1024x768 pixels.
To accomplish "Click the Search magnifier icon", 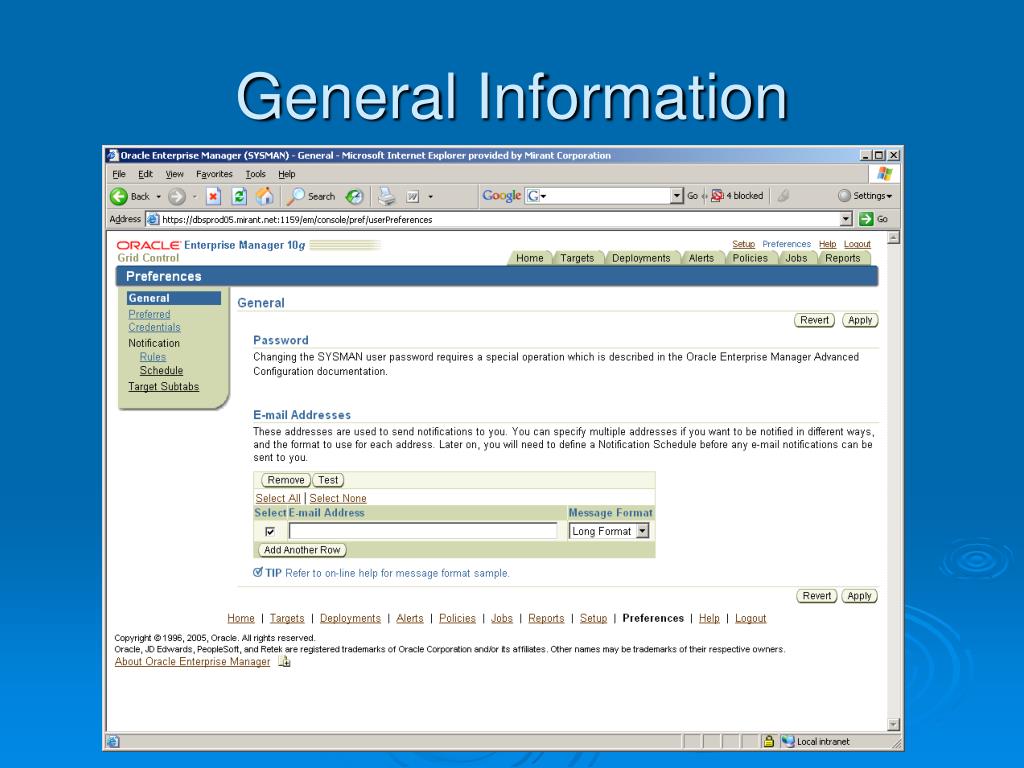I will point(296,196).
